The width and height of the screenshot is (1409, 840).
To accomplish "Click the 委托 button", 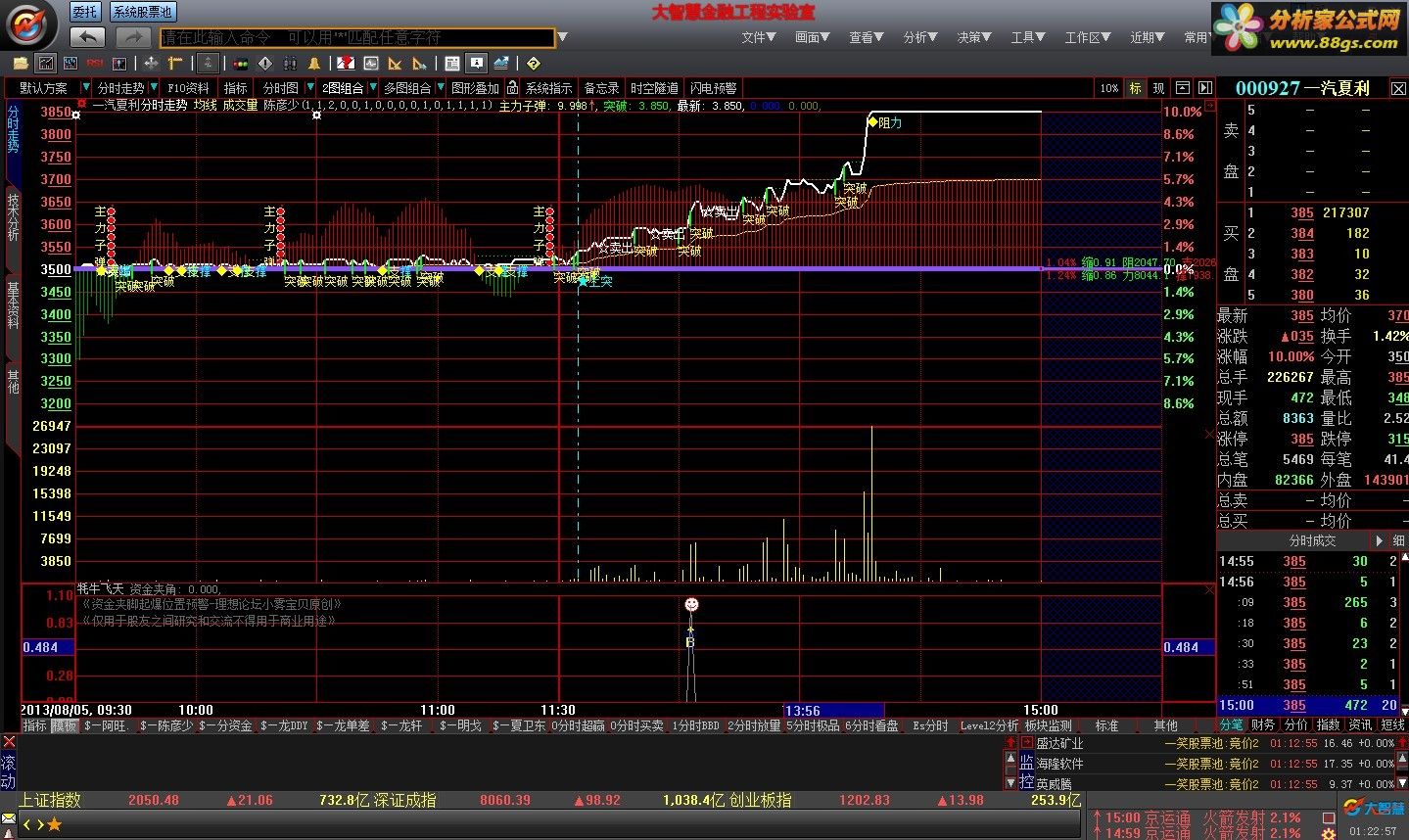I will 85,12.
